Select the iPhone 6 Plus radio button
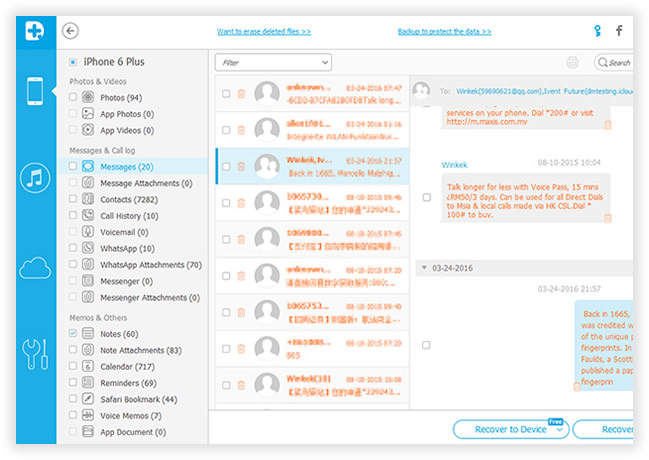649x460 pixels. point(73,62)
